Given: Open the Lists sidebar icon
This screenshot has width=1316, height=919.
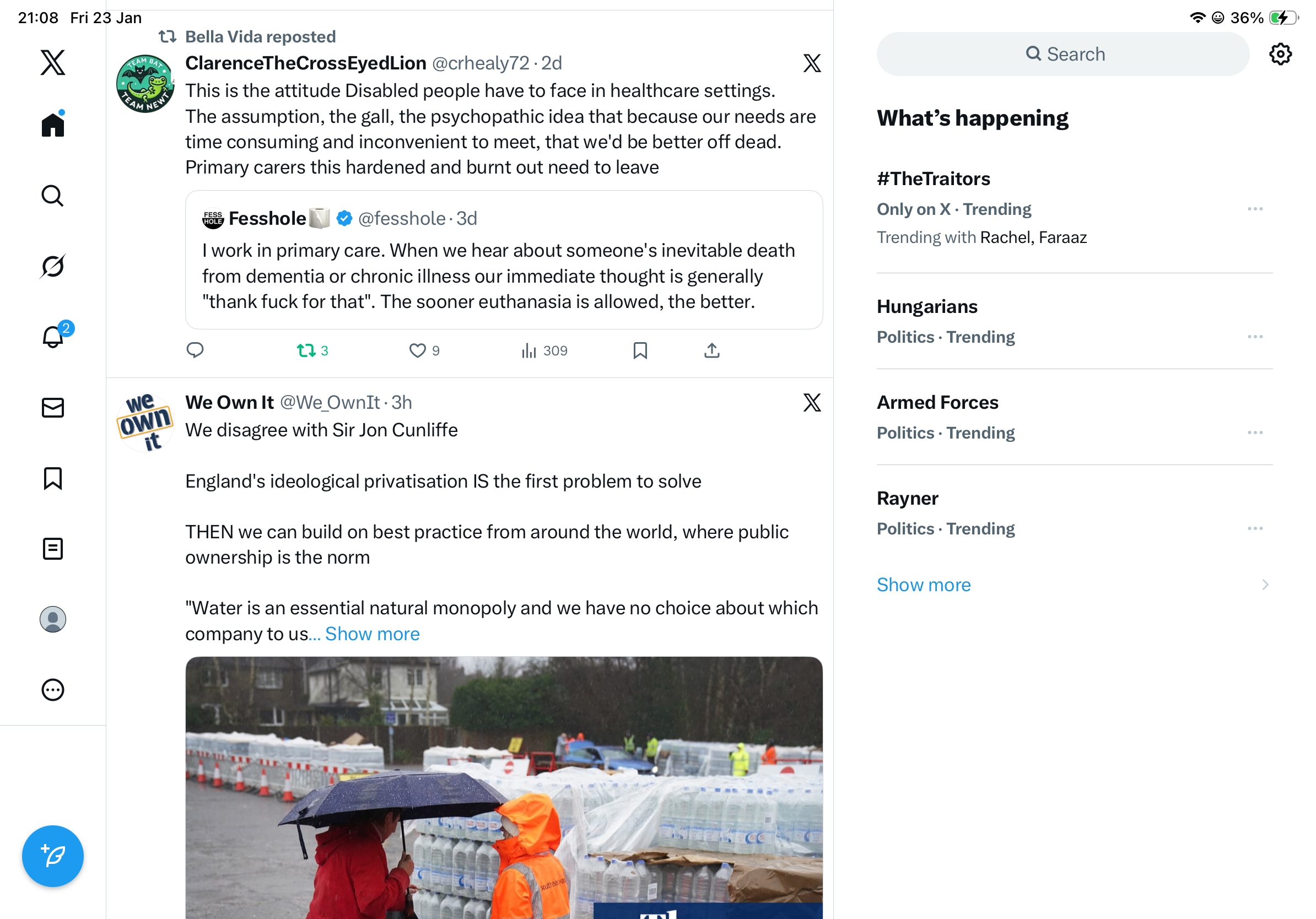Looking at the screenshot, I should tap(53, 549).
